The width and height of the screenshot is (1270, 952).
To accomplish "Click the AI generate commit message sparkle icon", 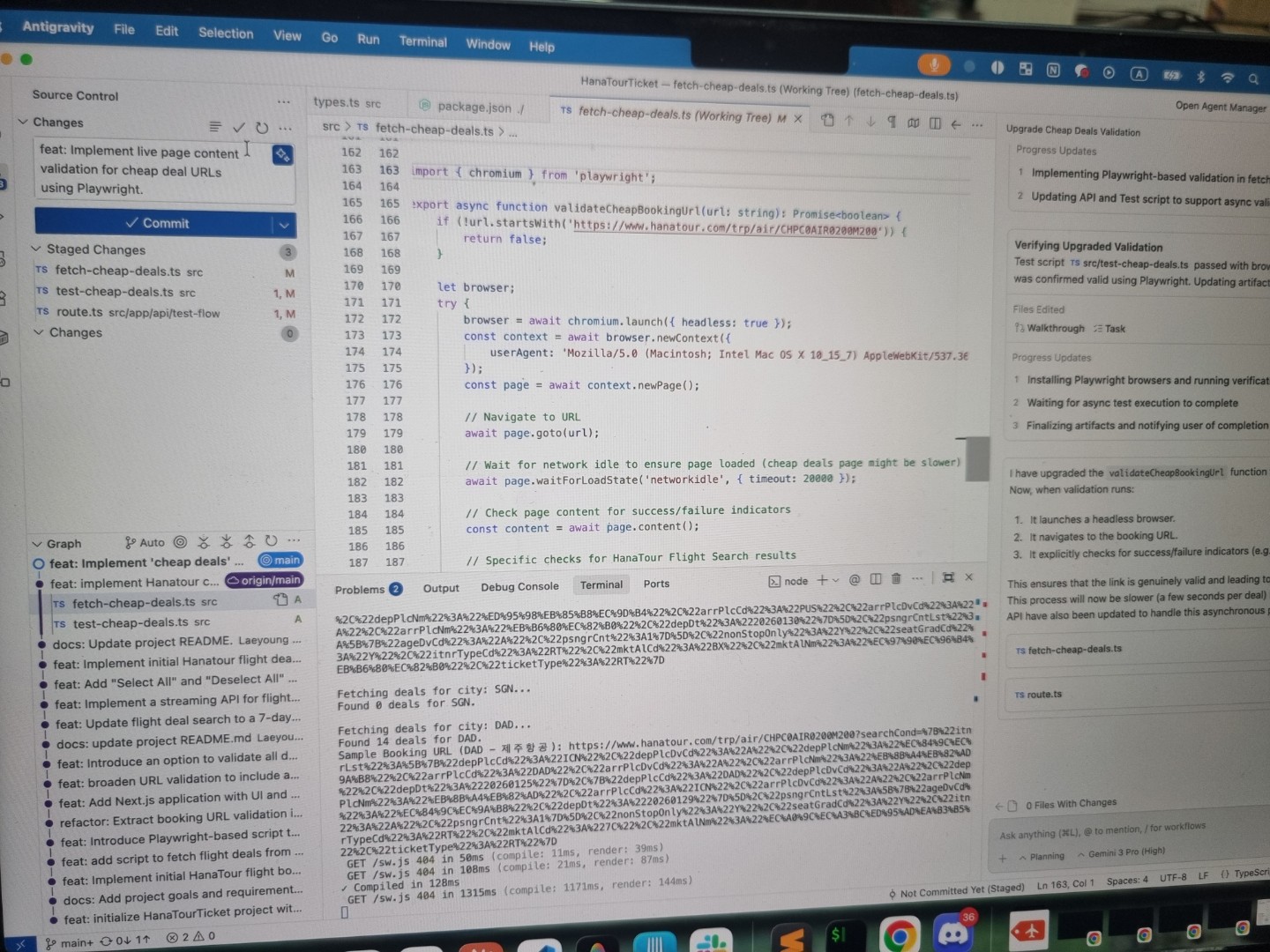I will pyautogui.click(x=282, y=155).
